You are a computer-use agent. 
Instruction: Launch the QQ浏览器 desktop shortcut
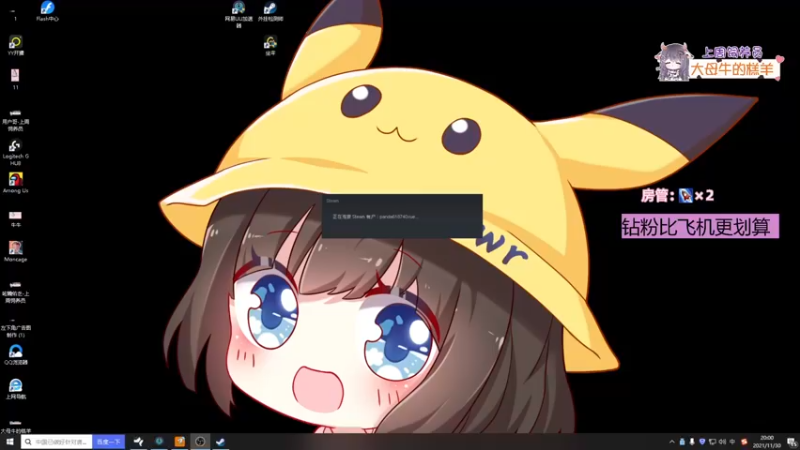(x=15, y=355)
